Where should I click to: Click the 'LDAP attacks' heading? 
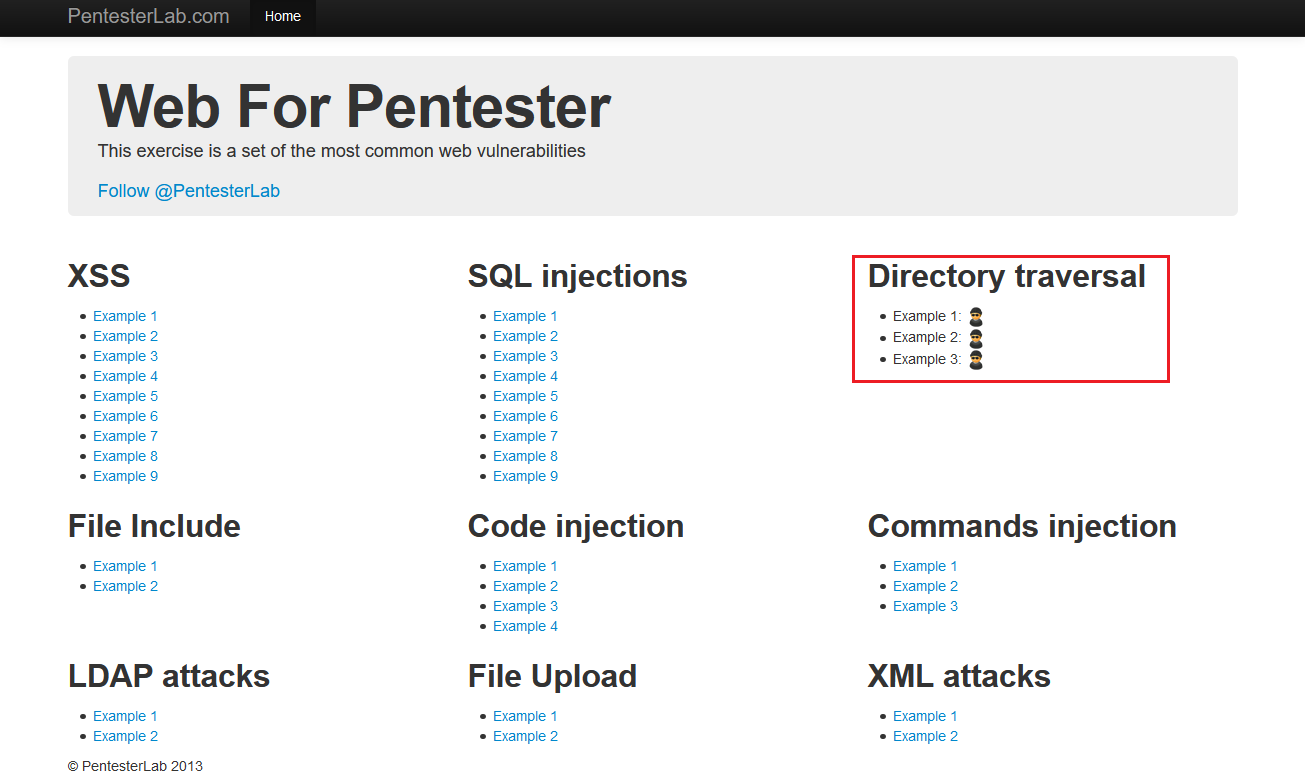pos(169,676)
